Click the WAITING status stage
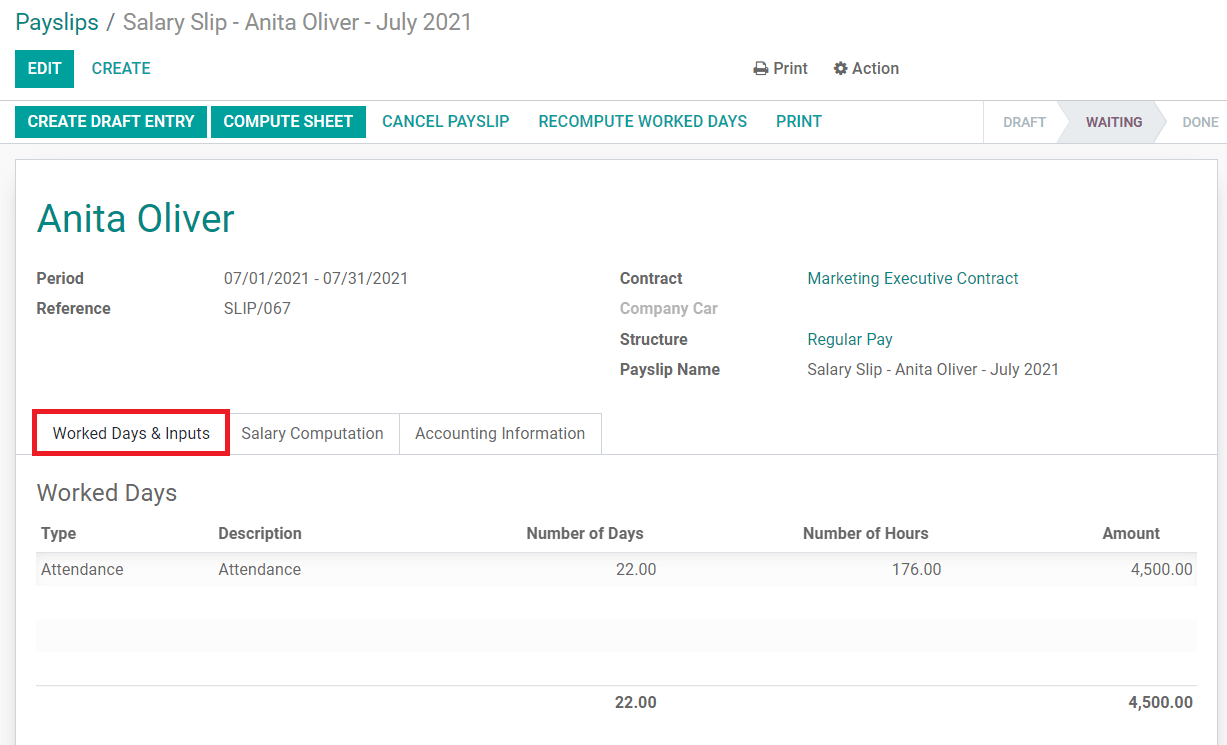The image size is (1227, 745). 1113,122
